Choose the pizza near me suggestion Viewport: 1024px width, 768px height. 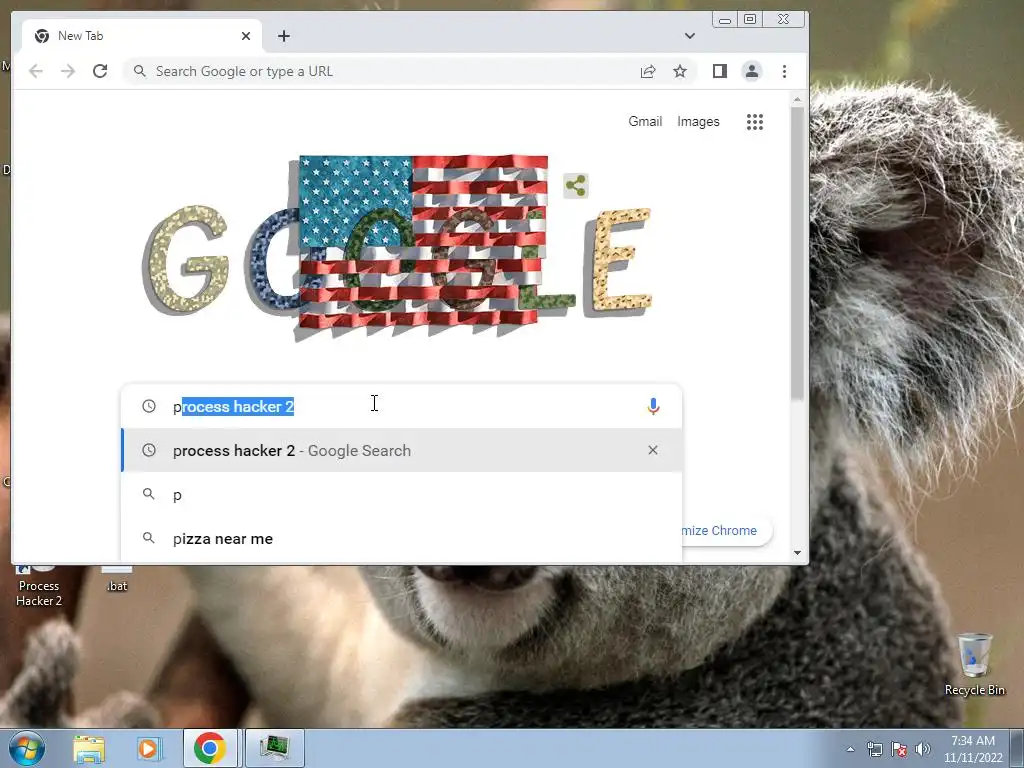pos(402,539)
